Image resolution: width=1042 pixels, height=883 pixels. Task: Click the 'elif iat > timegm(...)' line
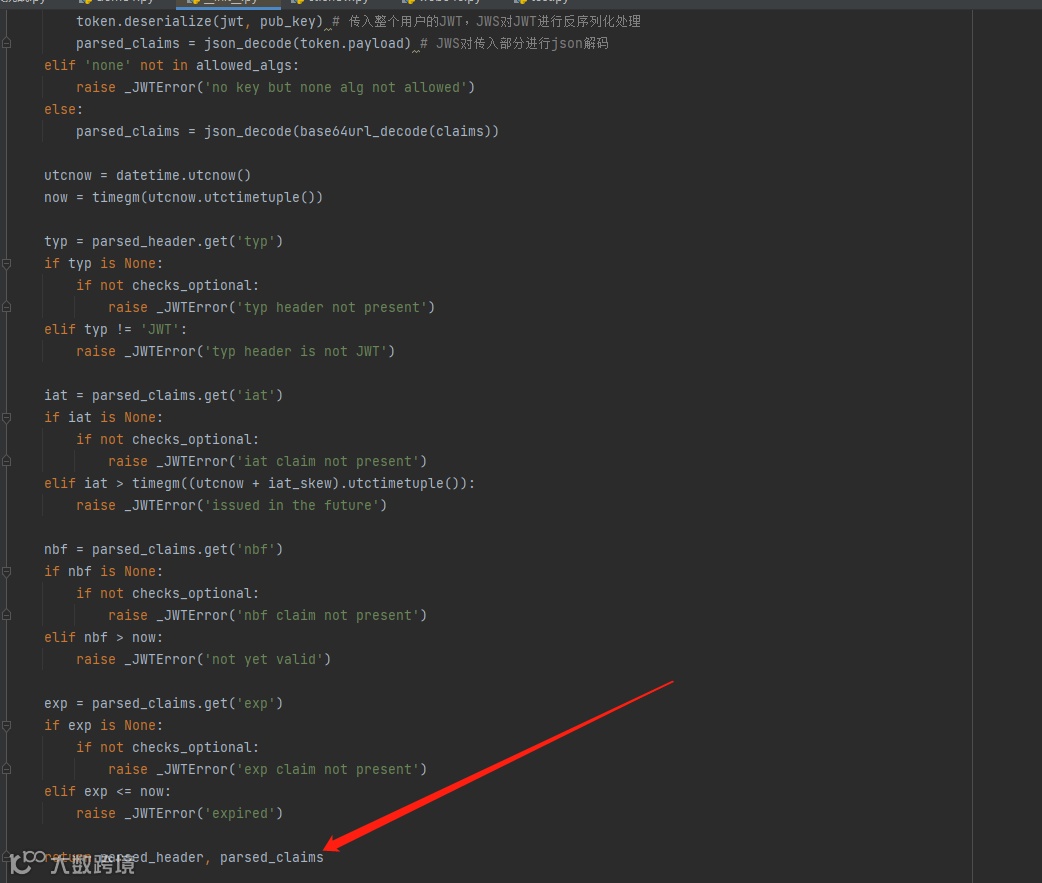260,483
